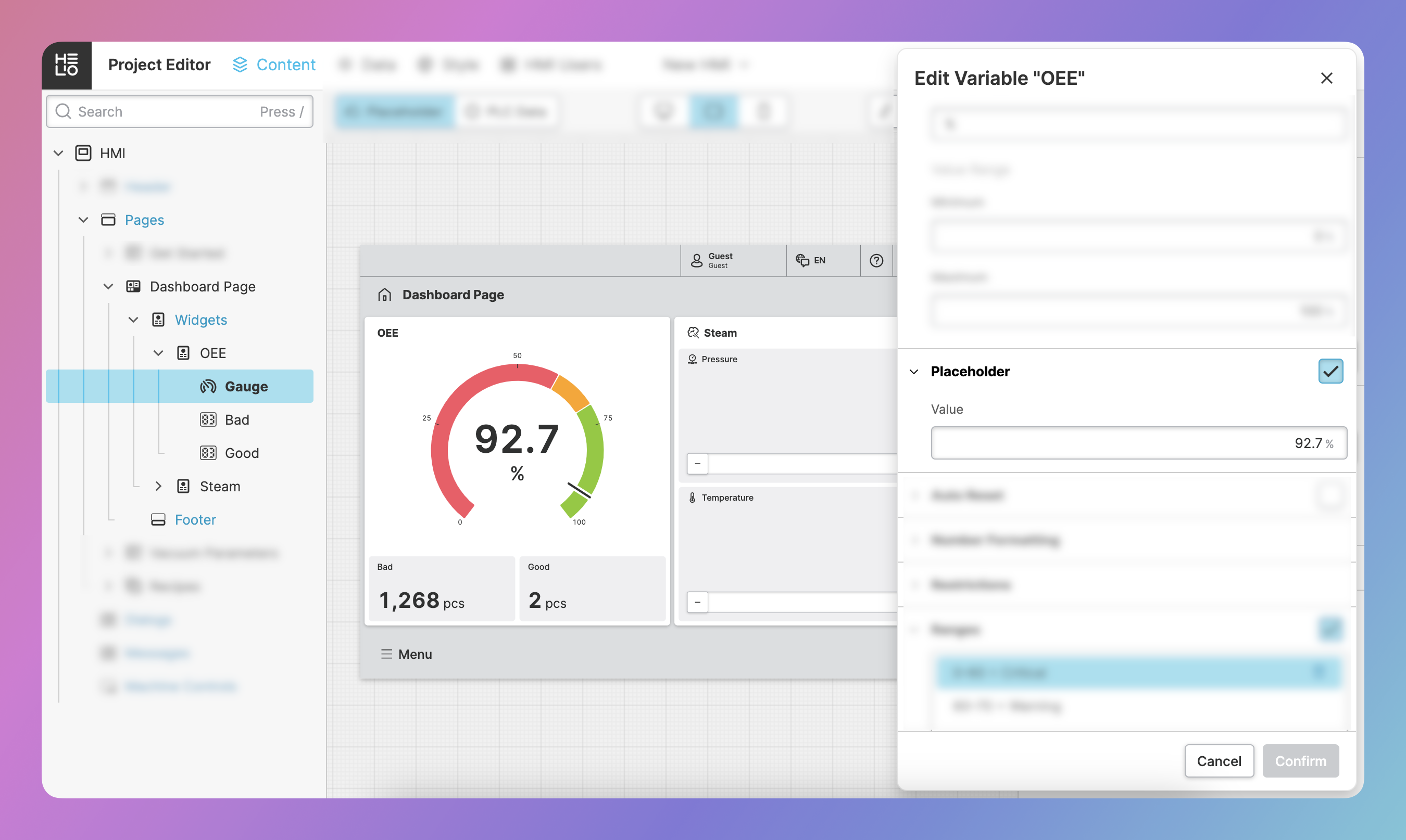This screenshot has height=840, width=1406.
Task: Click the placeholder Value input field
Action: 1138,443
